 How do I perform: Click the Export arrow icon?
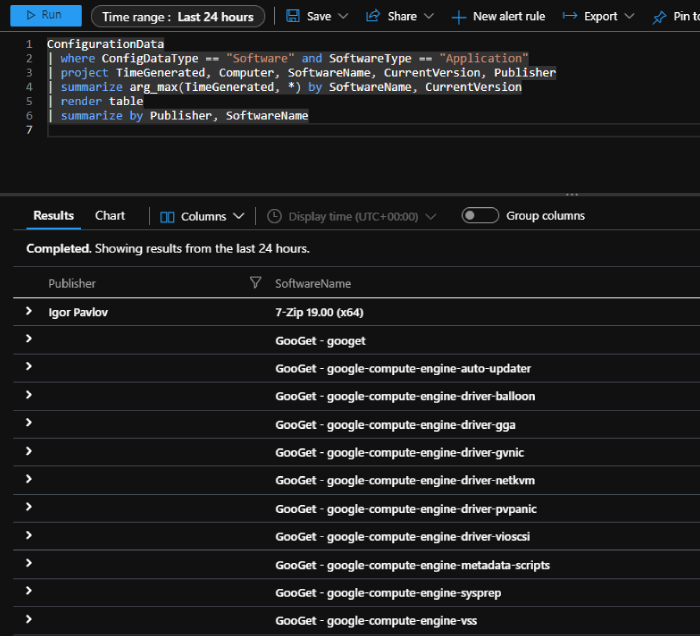(x=569, y=16)
